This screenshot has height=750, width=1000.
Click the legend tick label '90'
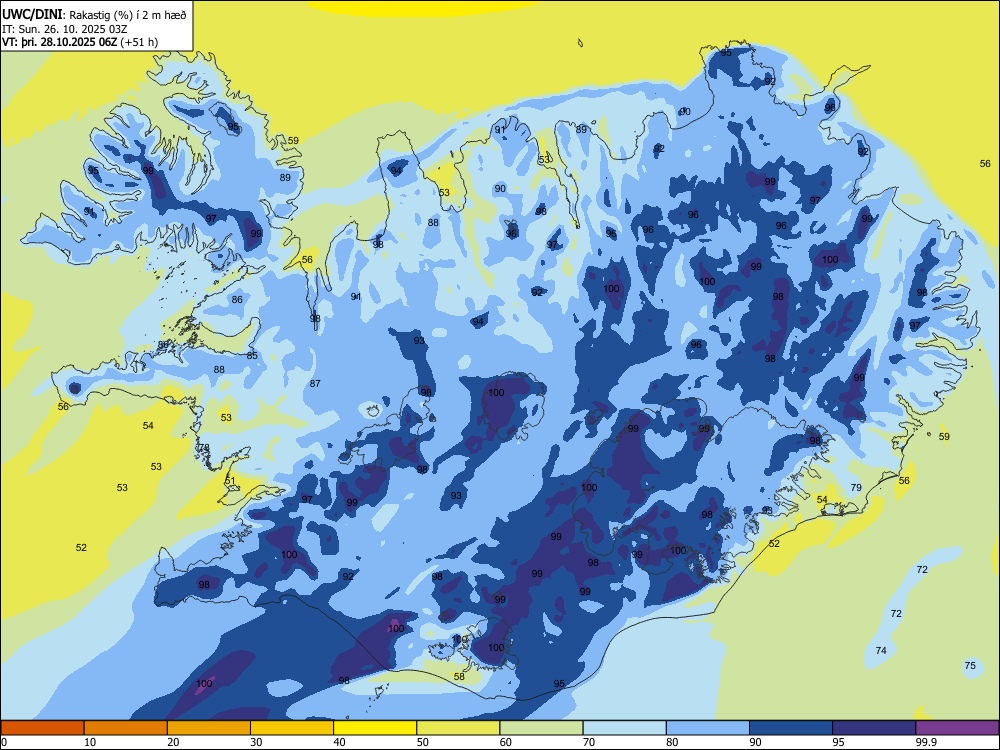click(756, 742)
